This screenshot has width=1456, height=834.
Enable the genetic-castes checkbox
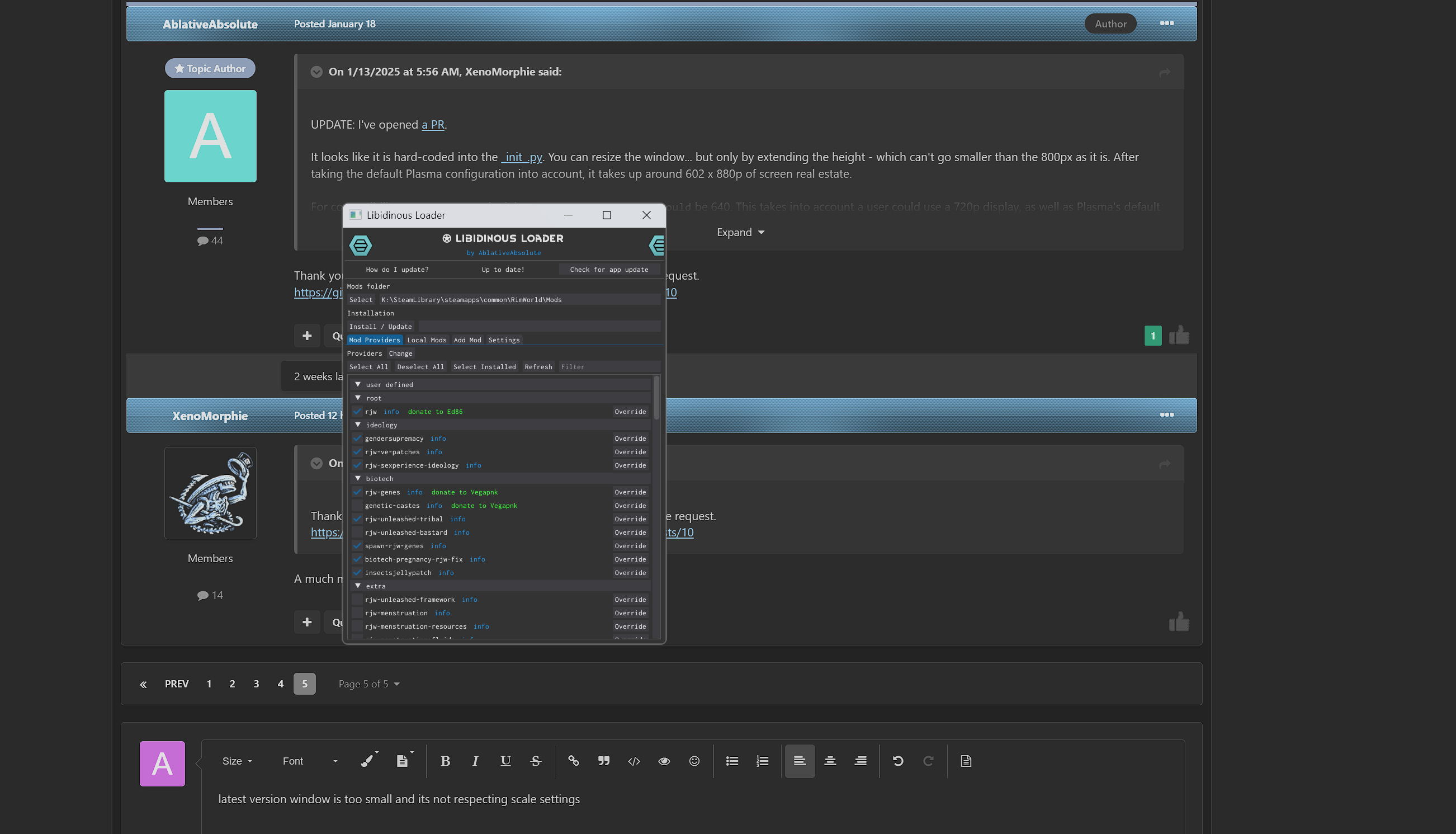357,505
